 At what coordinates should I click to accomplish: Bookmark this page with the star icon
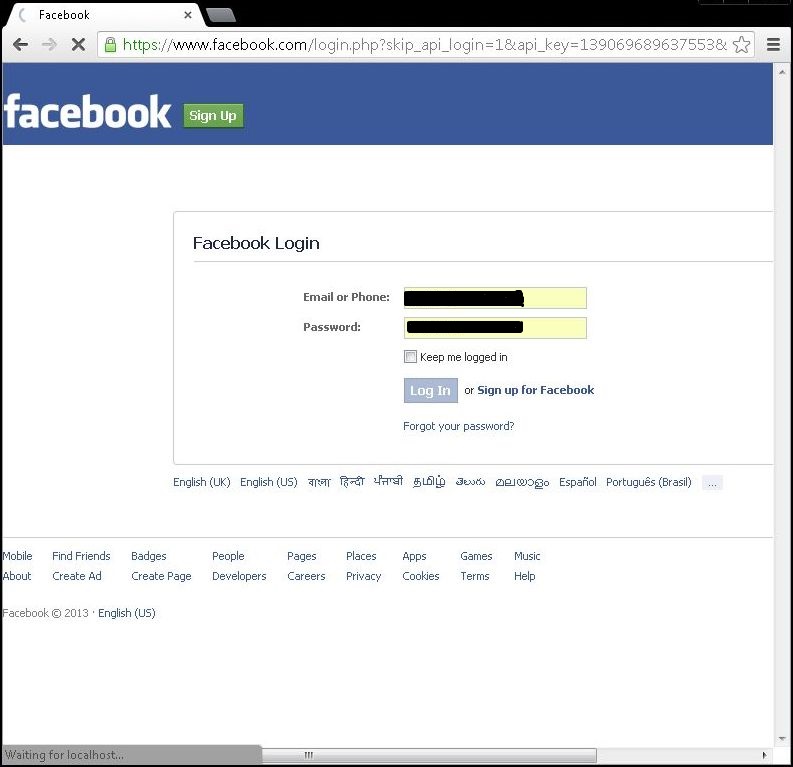[x=741, y=45]
